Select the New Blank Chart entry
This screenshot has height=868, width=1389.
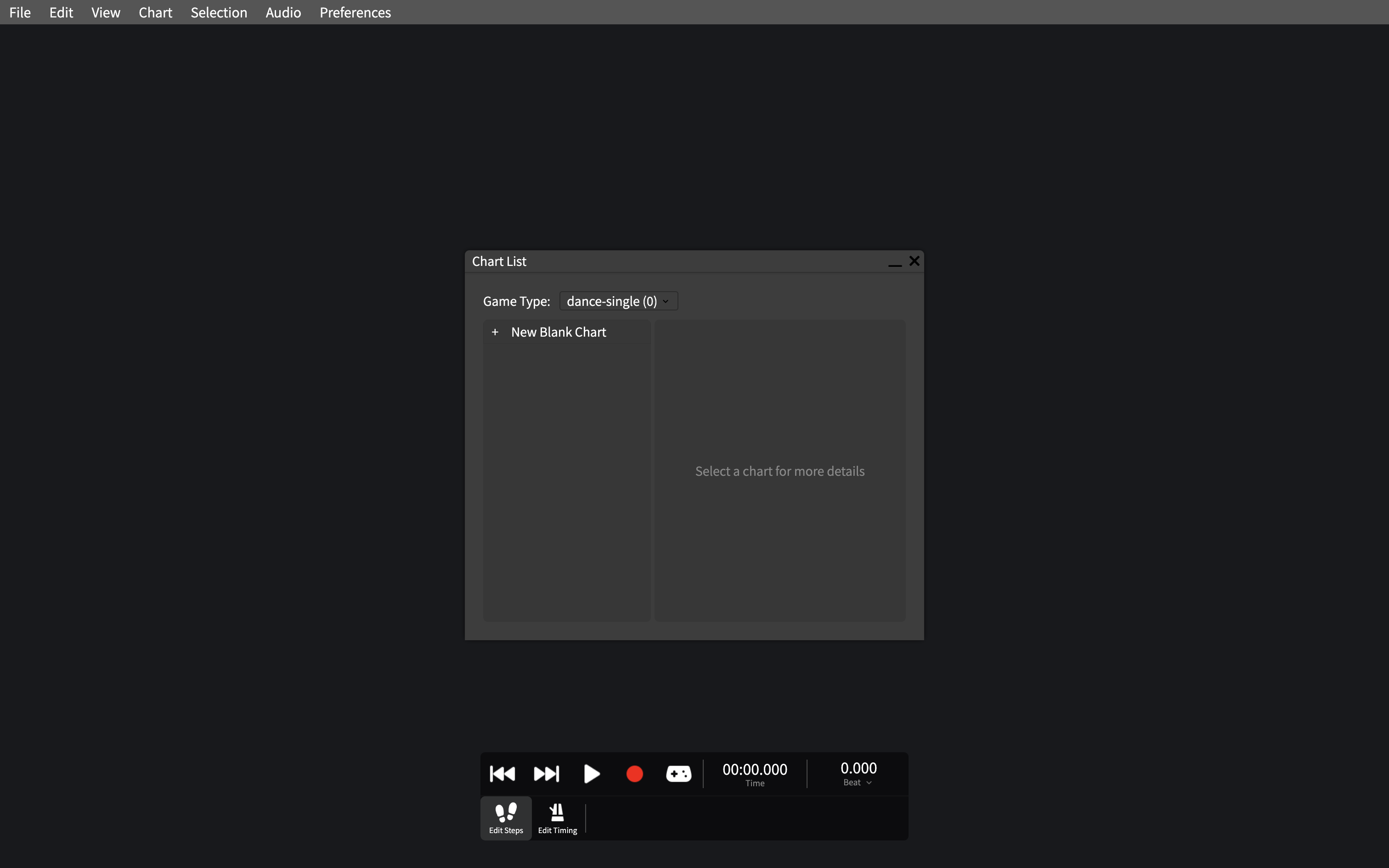click(x=566, y=332)
